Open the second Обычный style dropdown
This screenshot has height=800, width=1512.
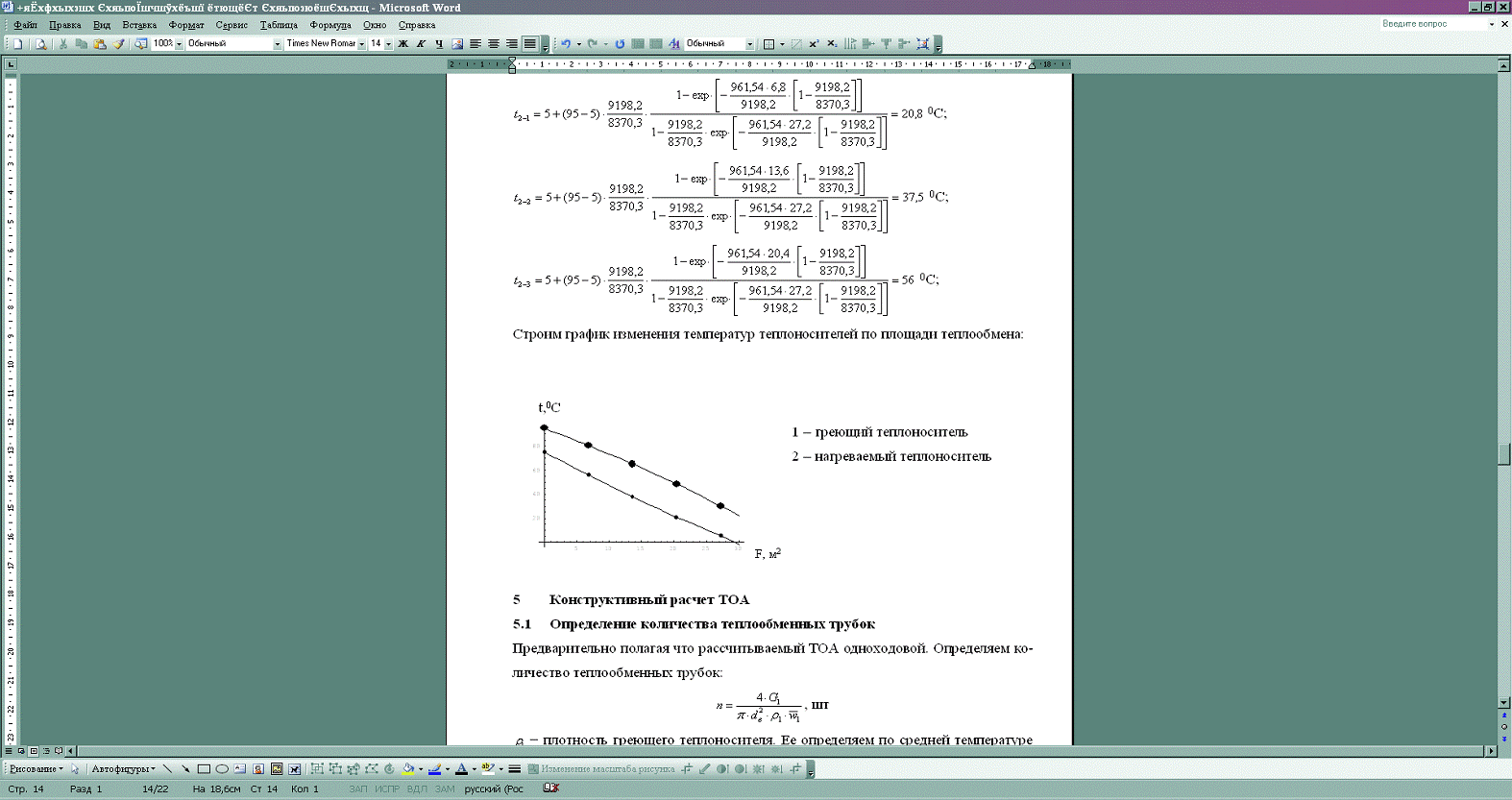point(750,44)
